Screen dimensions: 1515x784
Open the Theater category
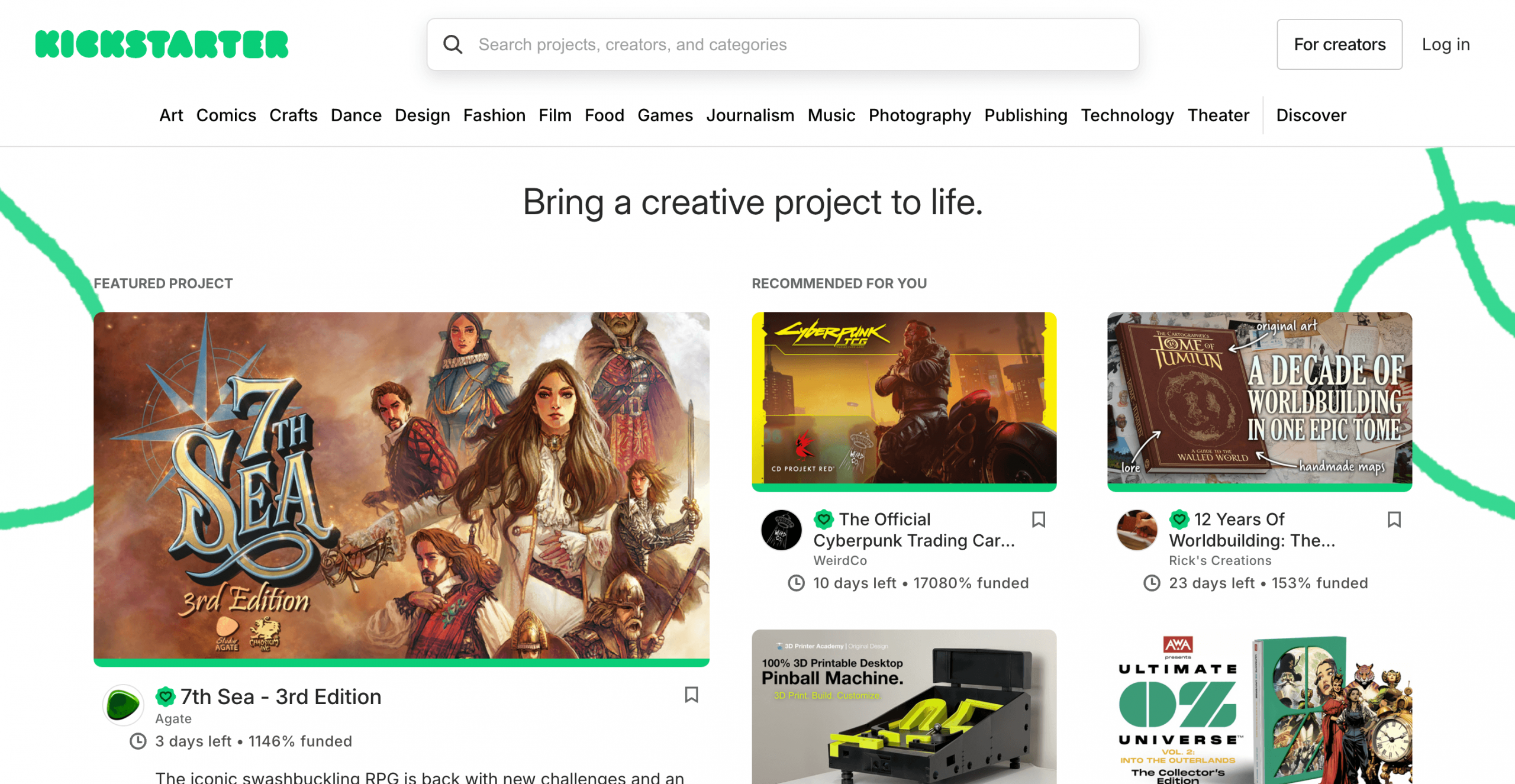(1219, 115)
